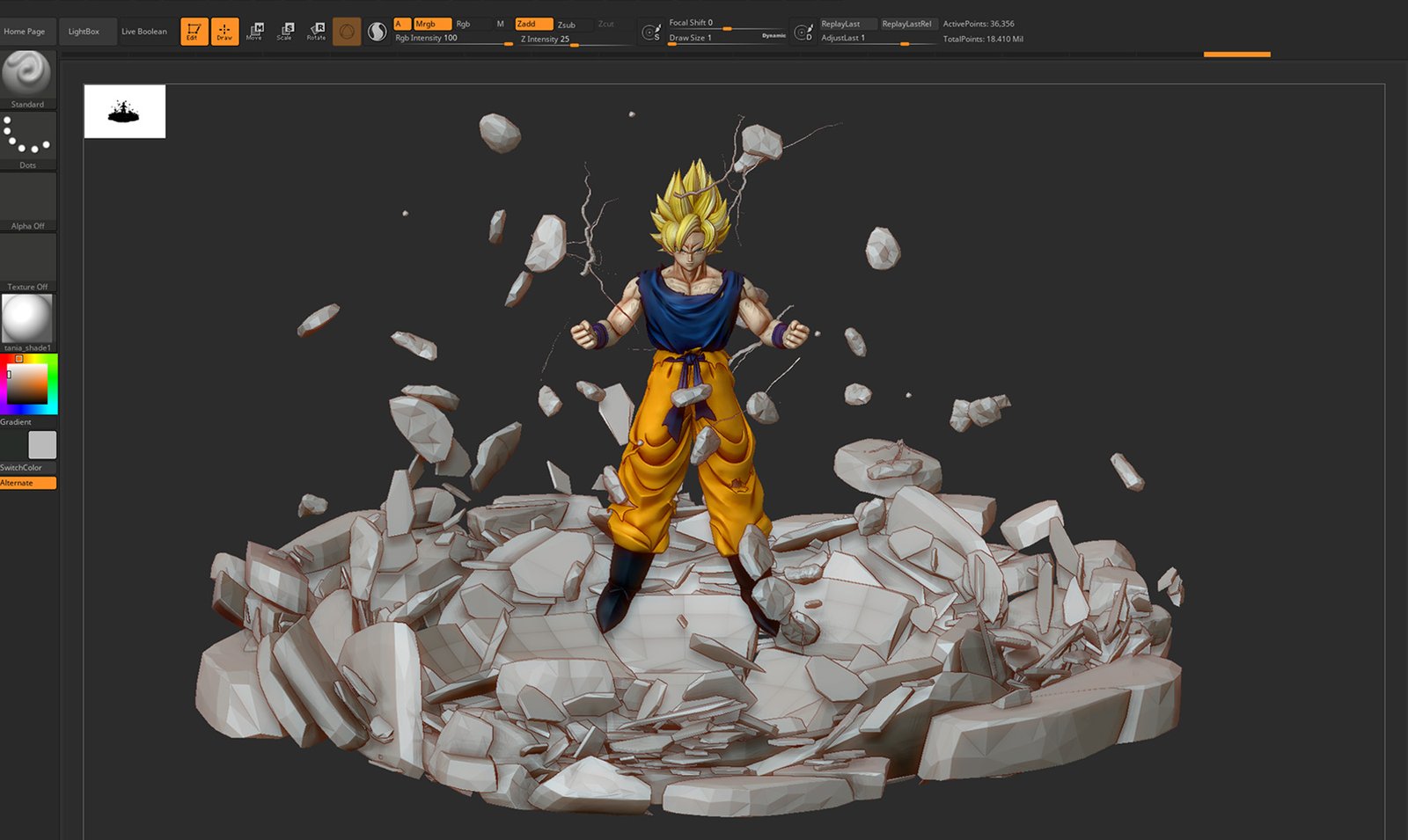
Task: Toggle the M material channel mode
Action: point(501,24)
